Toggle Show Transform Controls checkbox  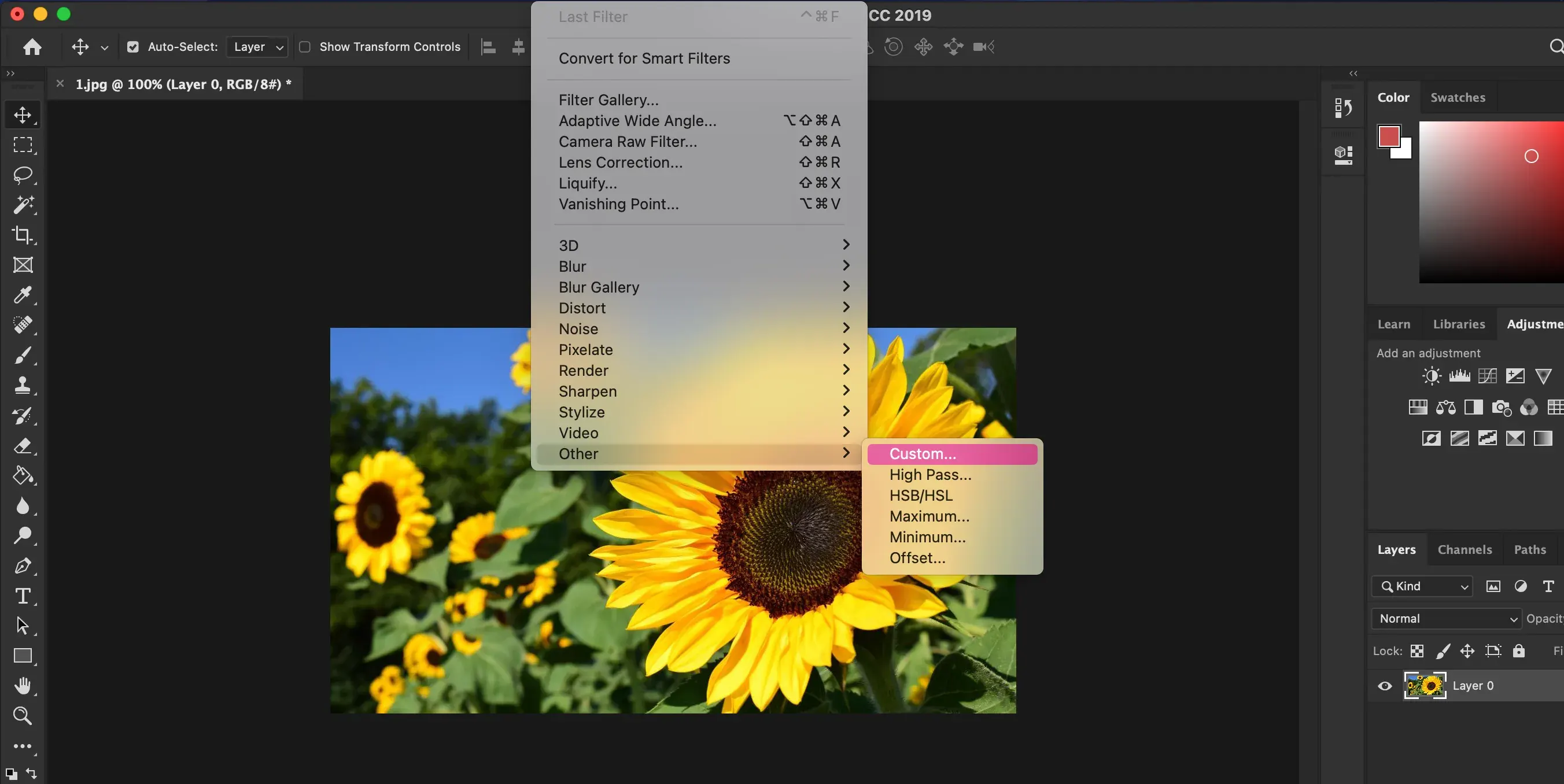coord(305,47)
